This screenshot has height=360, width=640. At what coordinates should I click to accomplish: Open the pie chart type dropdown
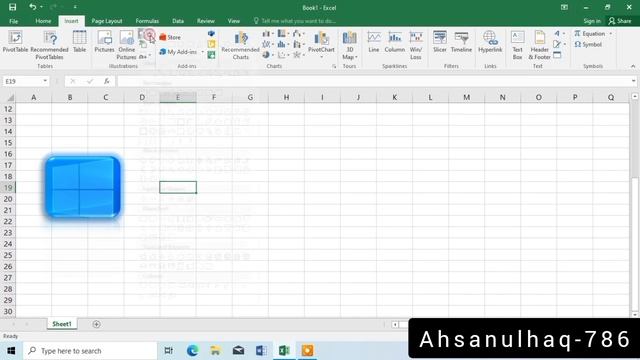(x=268, y=55)
